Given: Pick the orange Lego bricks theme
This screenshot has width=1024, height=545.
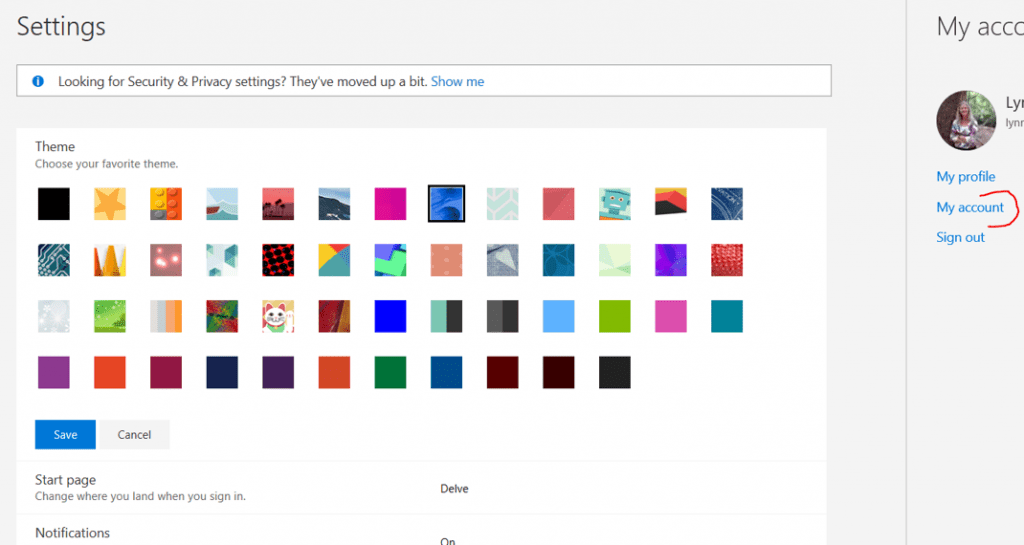Looking at the screenshot, I should coord(166,204).
